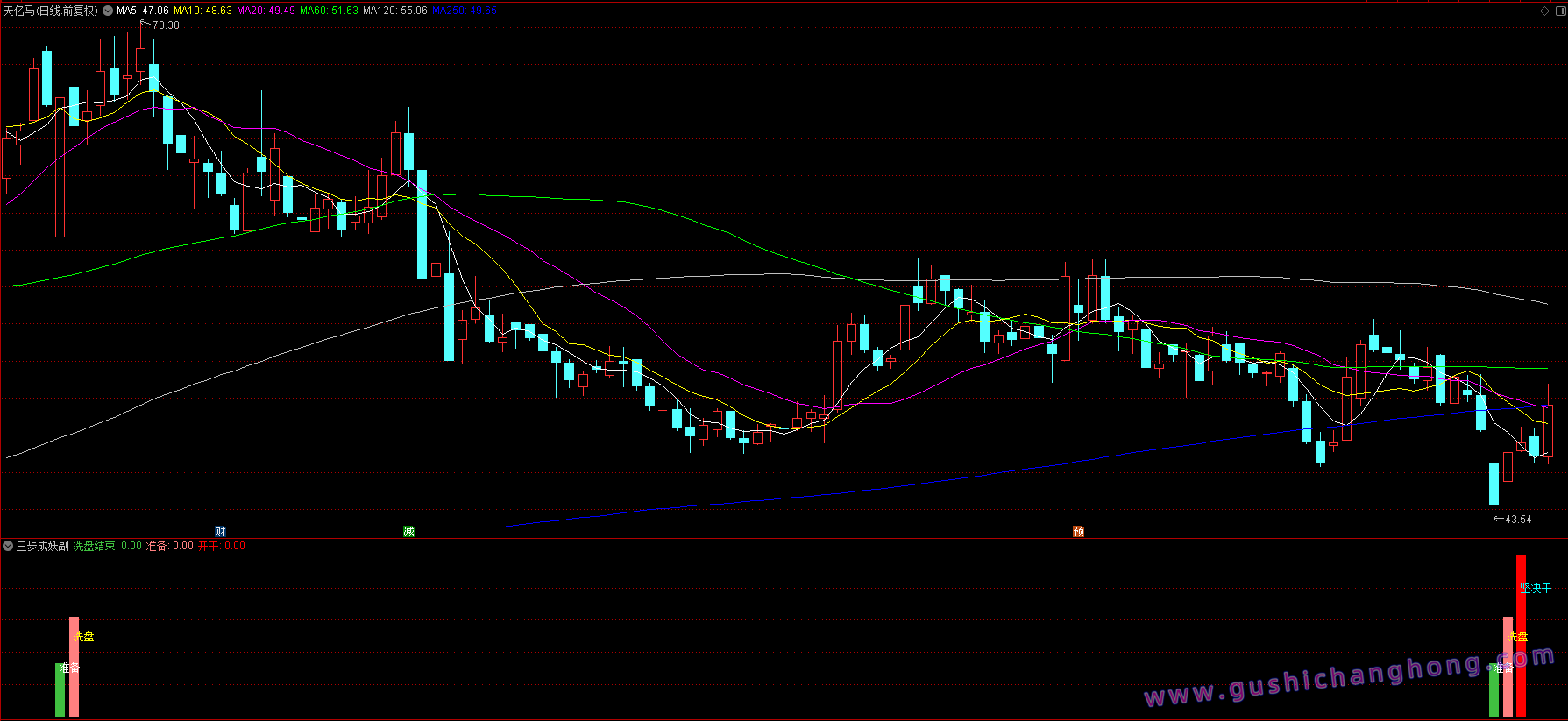The width and height of the screenshot is (1568, 721).
Task: Click the 43.54 low price marker
Action: click(x=1518, y=520)
